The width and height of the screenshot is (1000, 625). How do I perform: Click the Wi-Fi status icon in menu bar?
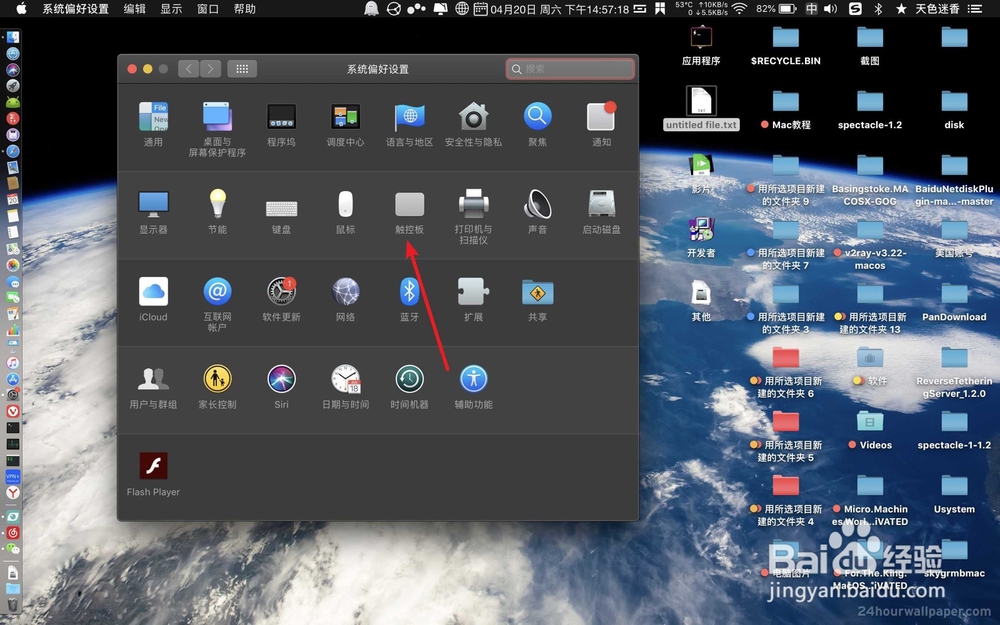click(740, 9)
